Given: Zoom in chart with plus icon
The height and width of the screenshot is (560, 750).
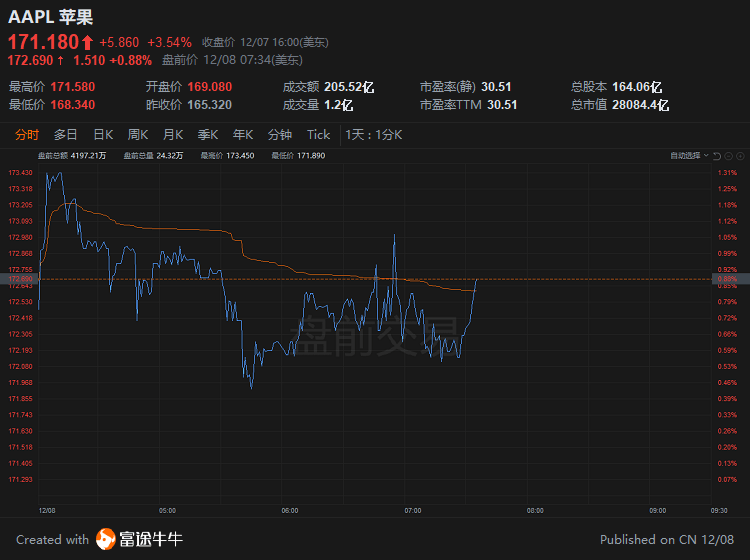Looking at the screenshot, I should [739, 156].
